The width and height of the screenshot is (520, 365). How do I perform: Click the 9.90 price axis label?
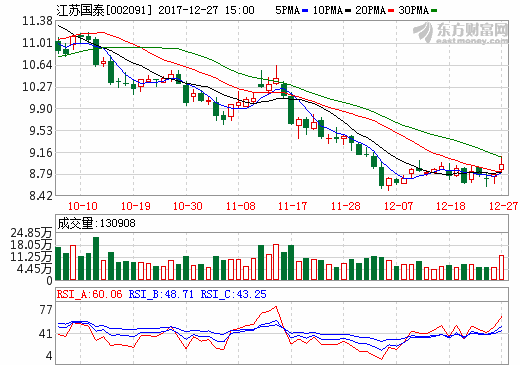click(41, 109)
